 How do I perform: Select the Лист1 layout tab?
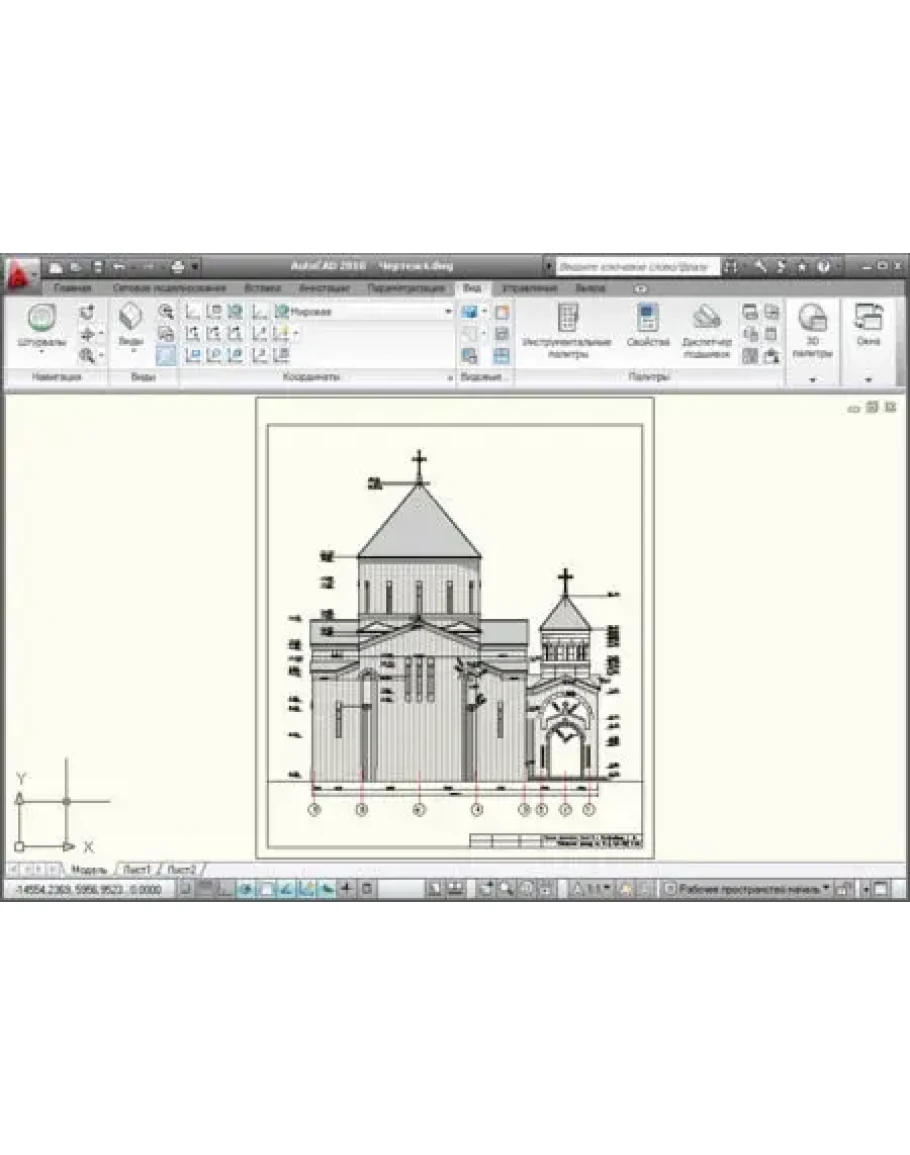click(x=137, y=869)
